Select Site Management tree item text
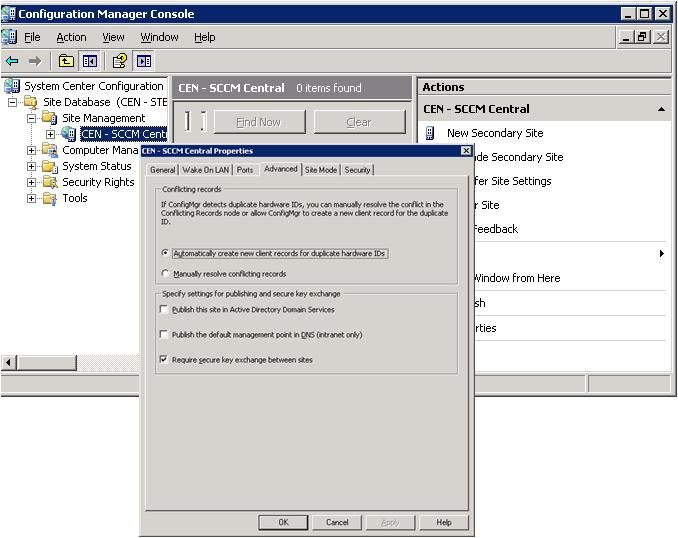Viewport: 678px width, 538px height. coord(104,118)
